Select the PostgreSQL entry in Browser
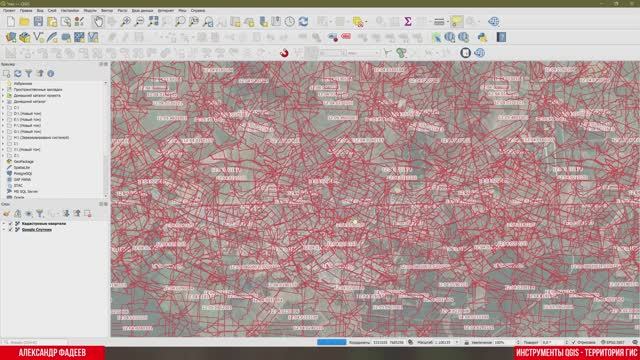The image size is (640, 360). click(x=22, y=173)
